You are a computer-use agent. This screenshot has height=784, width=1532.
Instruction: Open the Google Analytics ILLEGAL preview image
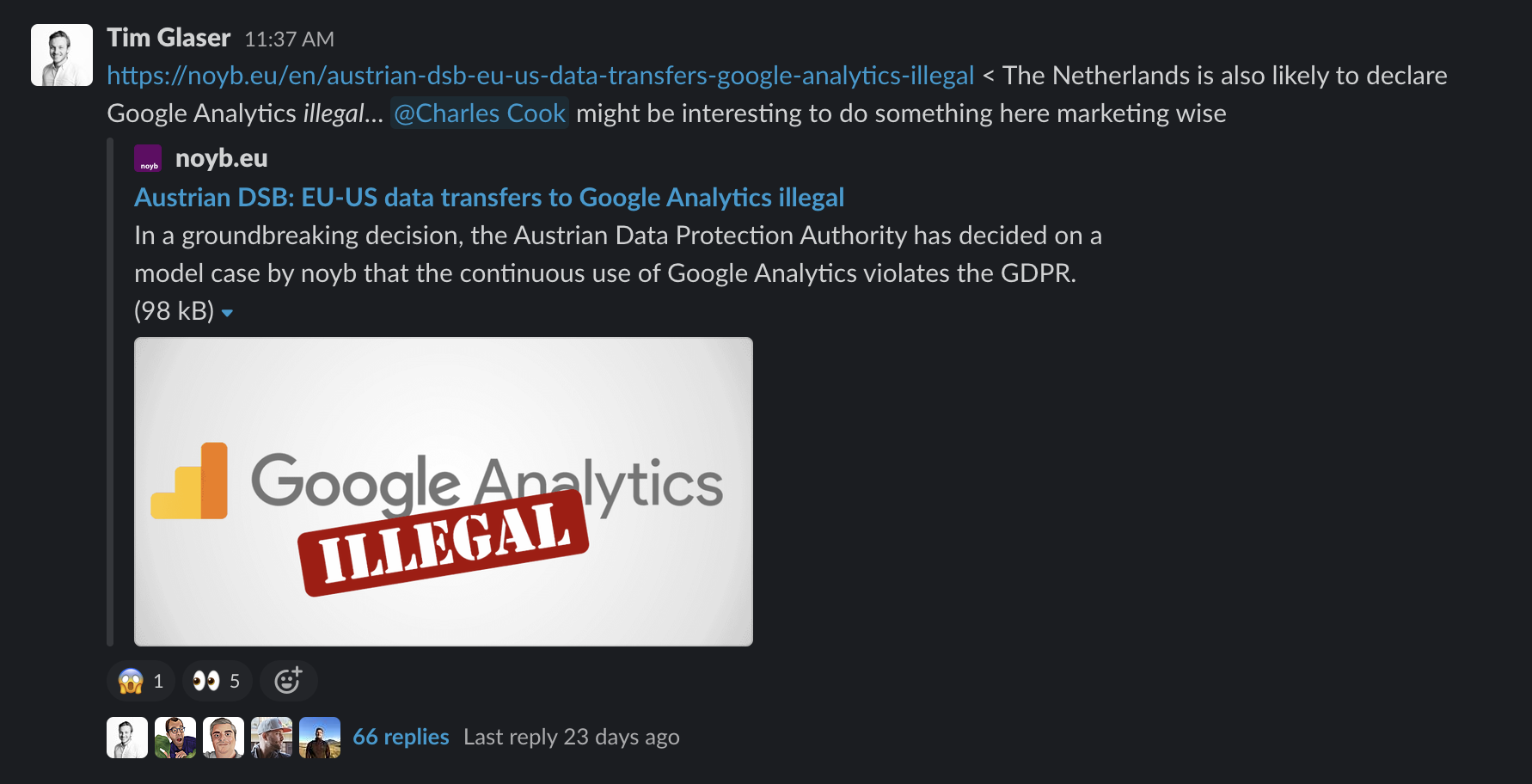(443, 491)
